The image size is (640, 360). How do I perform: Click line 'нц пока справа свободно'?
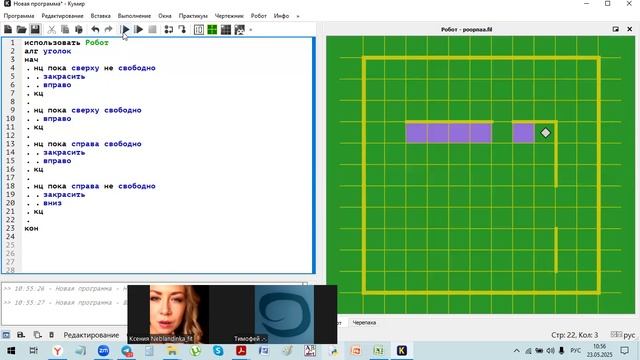[x=87, y=144]
